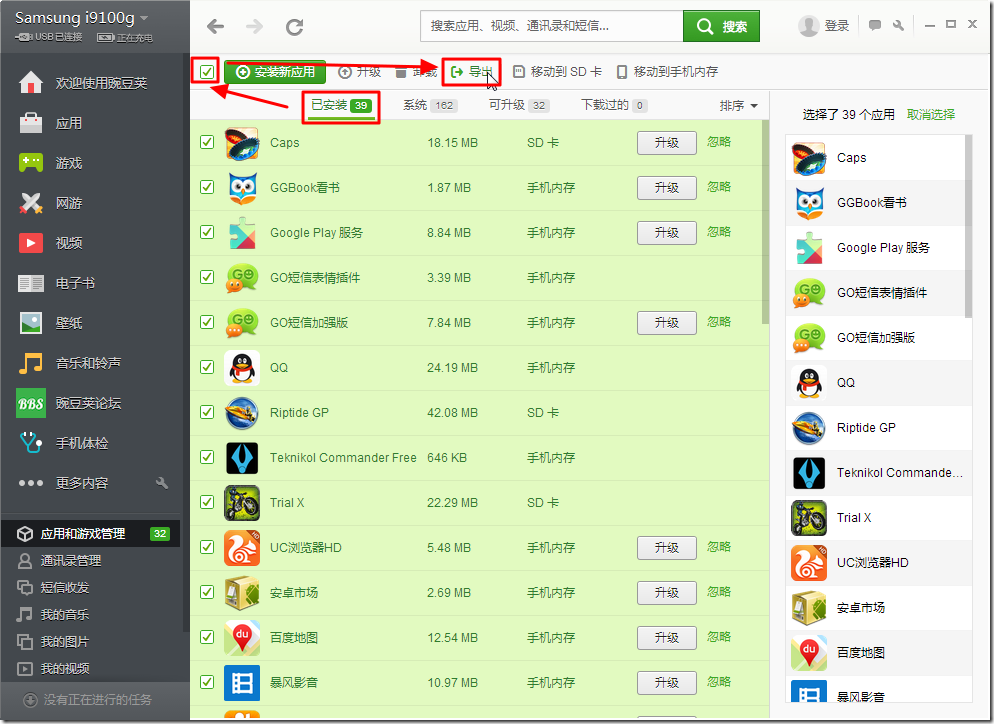Reload with the refresh icon
The image size is (994, 724).
pyautogui.click(x=294, y=27)
